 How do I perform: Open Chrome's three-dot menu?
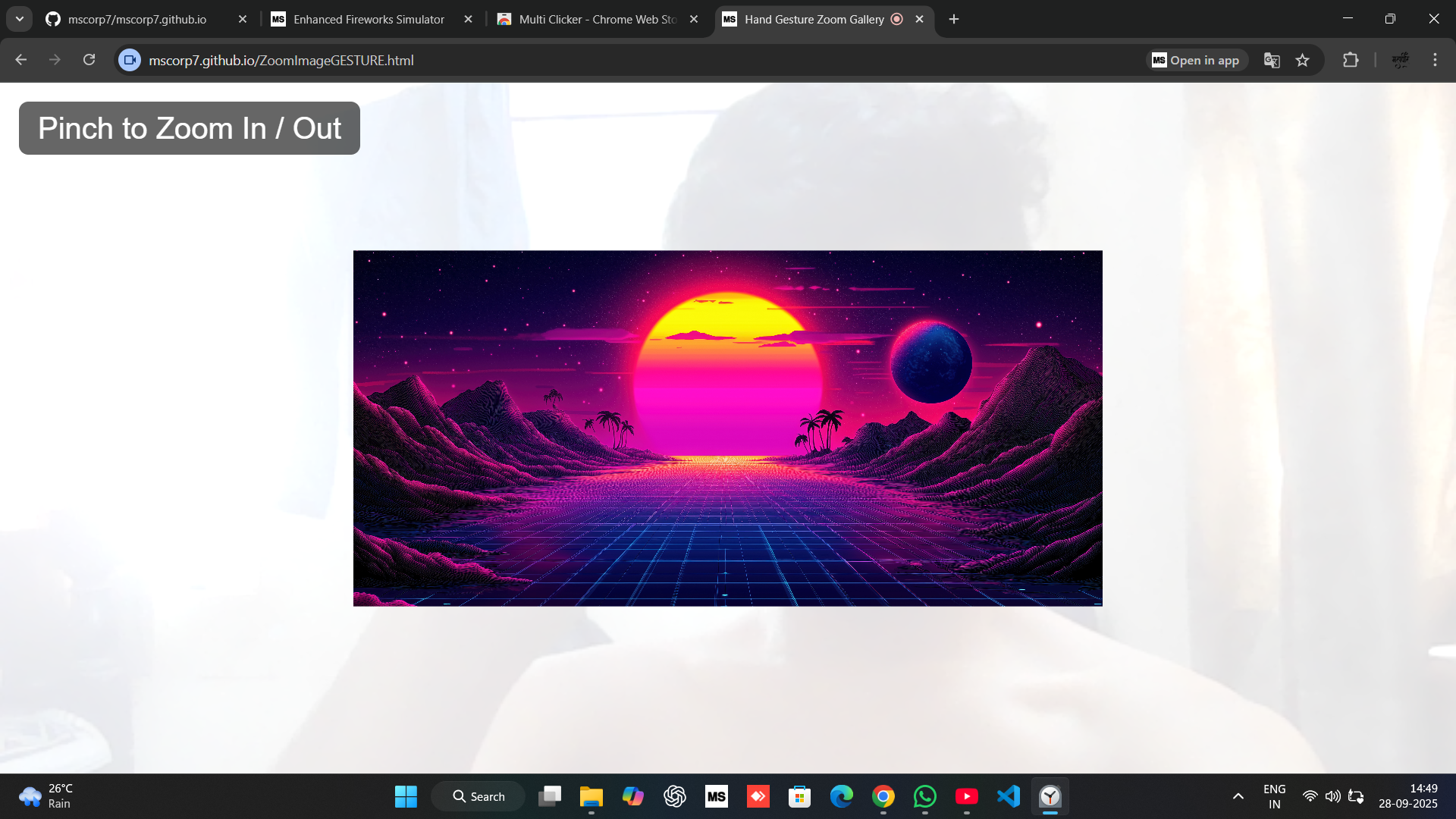click(1435, 60)
